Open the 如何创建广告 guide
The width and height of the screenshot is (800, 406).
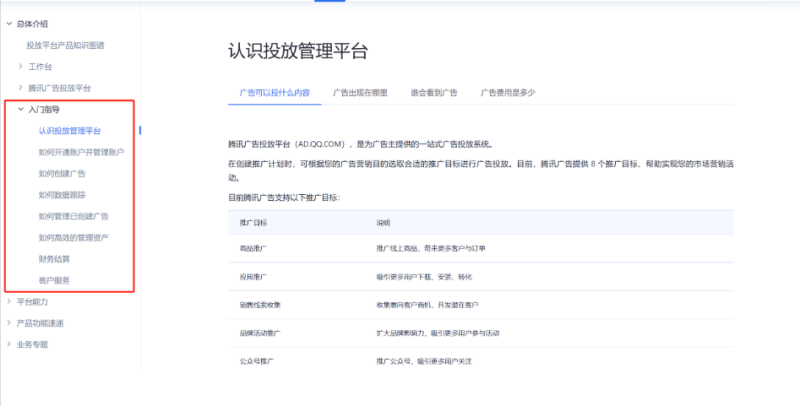coord(62,174)
